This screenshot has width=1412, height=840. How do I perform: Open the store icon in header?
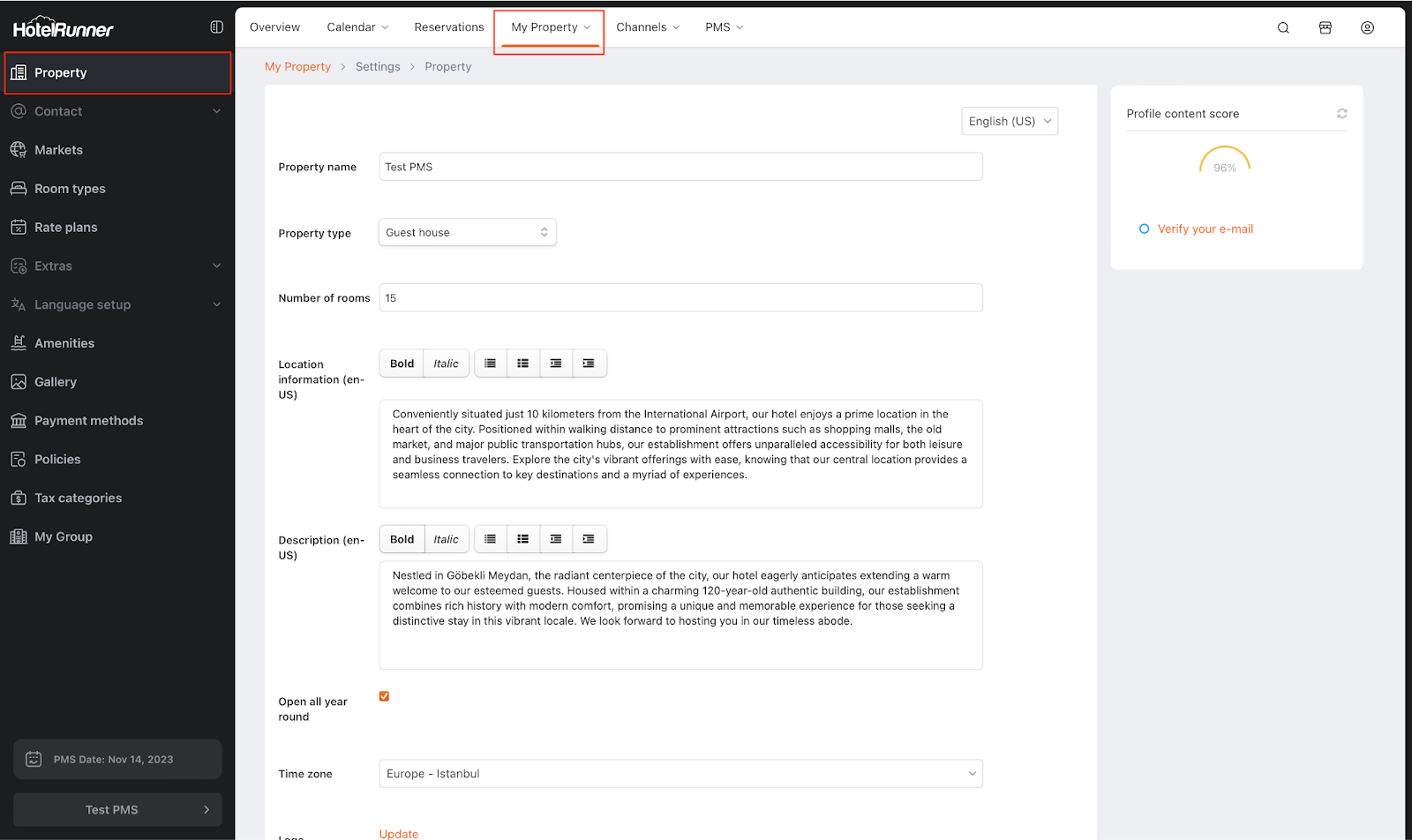1325,27
